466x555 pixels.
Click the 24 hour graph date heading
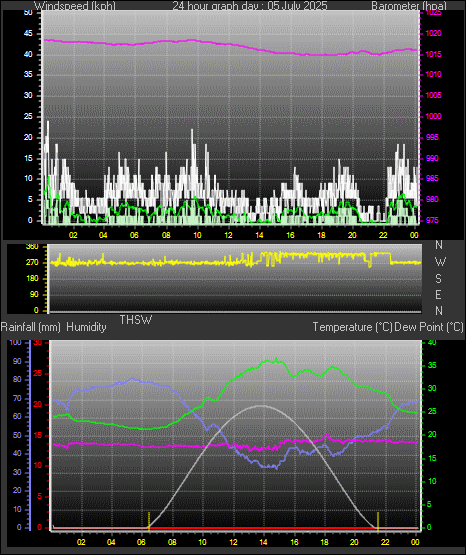[250, 6]
